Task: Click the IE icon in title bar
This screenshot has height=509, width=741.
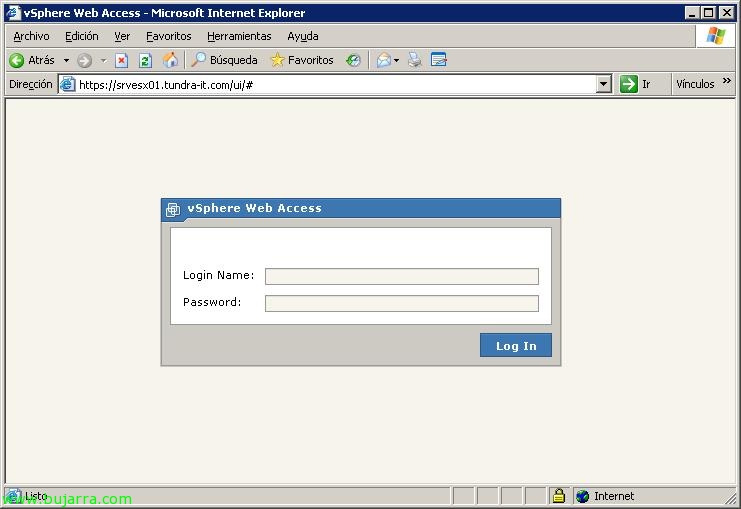Action: 13,13
